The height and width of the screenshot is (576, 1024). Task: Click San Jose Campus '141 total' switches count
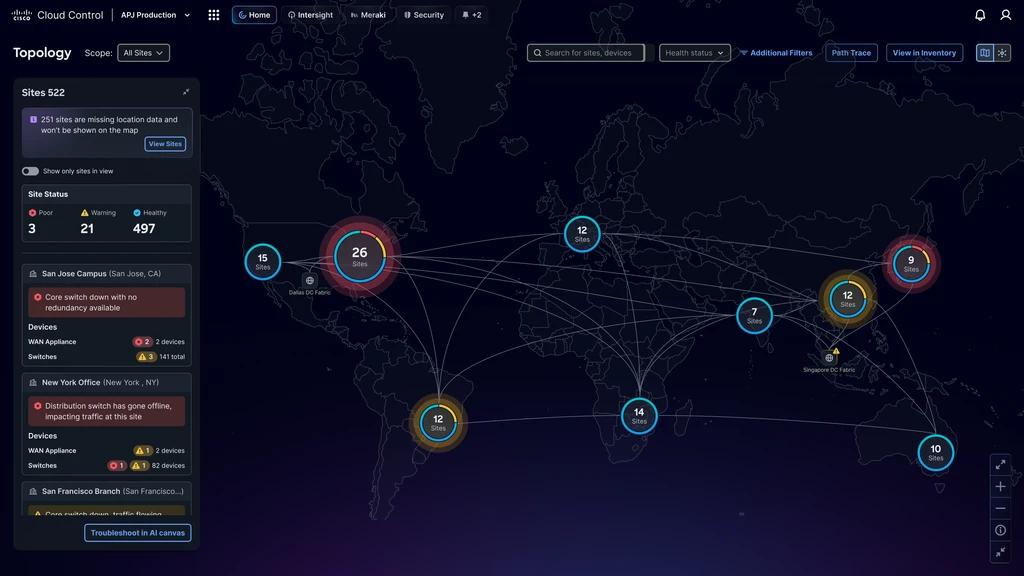point(172,357)
